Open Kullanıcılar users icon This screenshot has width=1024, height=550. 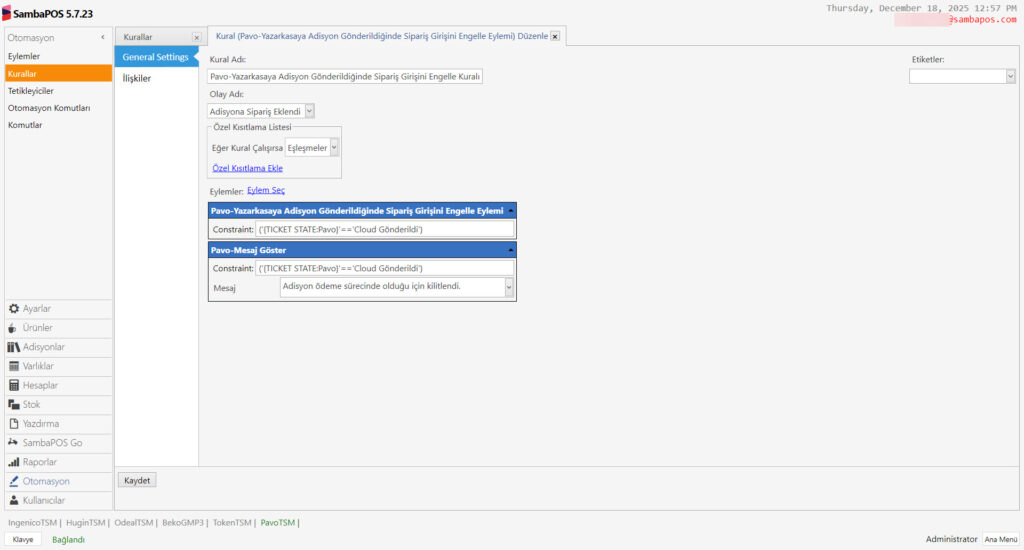(13, 500)
